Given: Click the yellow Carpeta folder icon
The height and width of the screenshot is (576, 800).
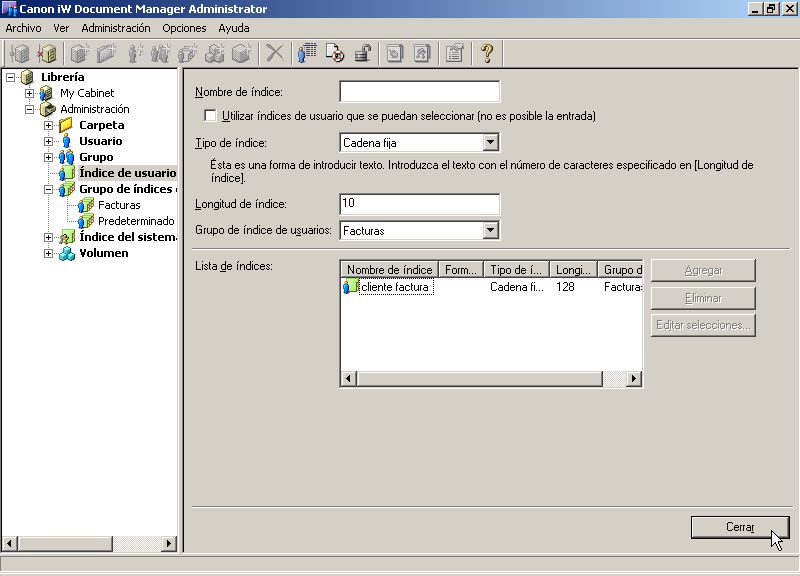Looking at the screenshot, I should pyautogui.click(x=66, y=125).
